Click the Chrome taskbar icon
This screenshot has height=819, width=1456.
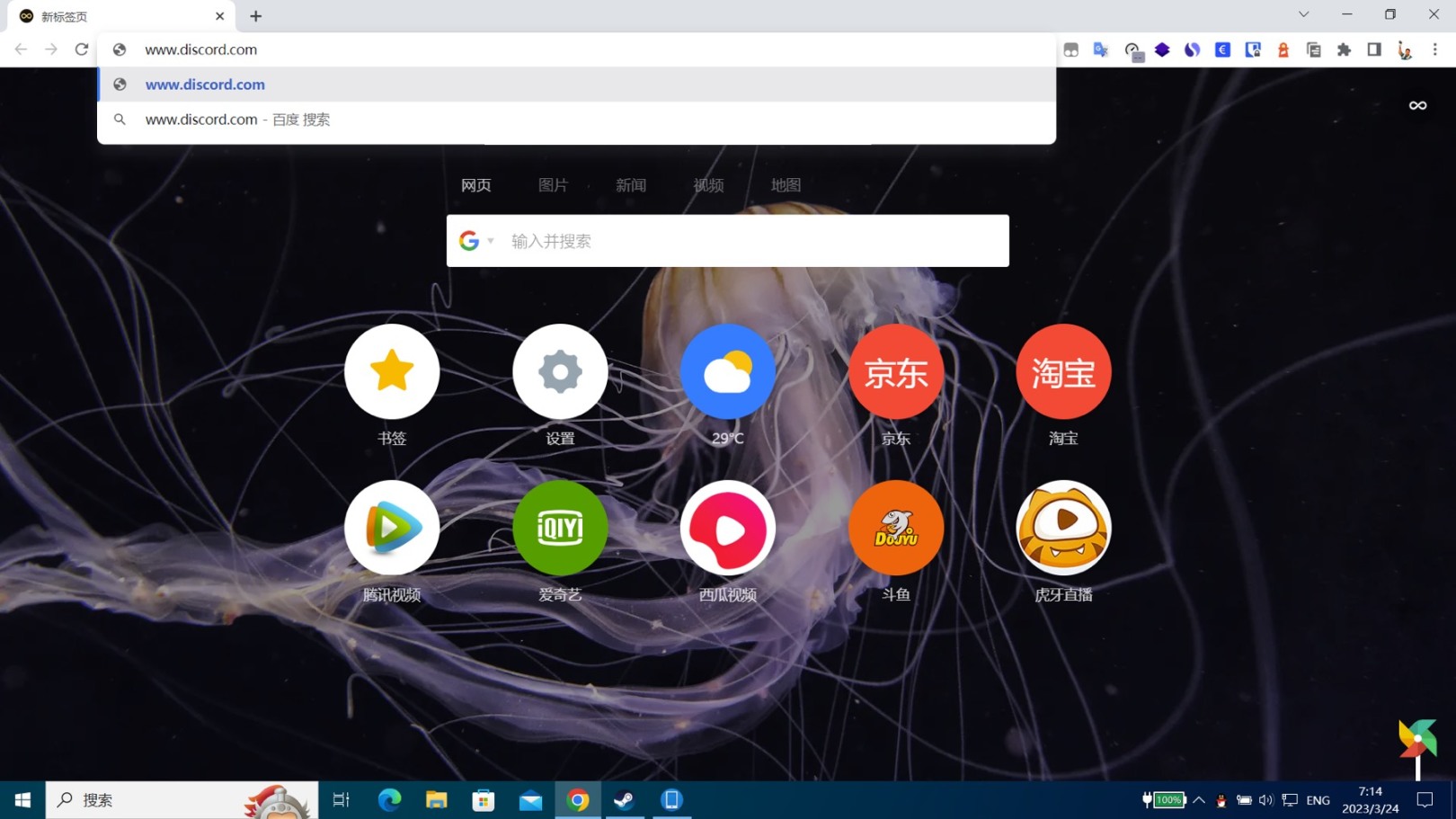[578, 799]
